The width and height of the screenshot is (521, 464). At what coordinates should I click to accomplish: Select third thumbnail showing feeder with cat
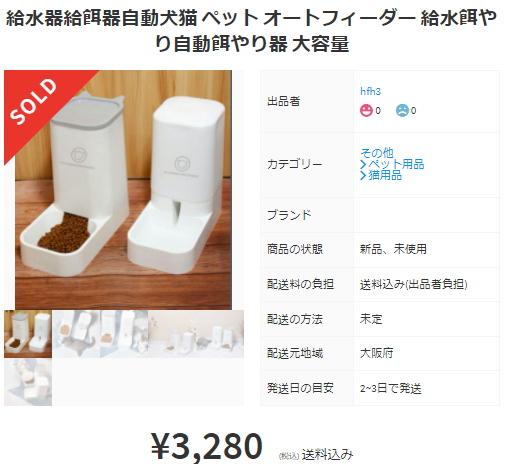pyautogui.click(x=124, y=334)
